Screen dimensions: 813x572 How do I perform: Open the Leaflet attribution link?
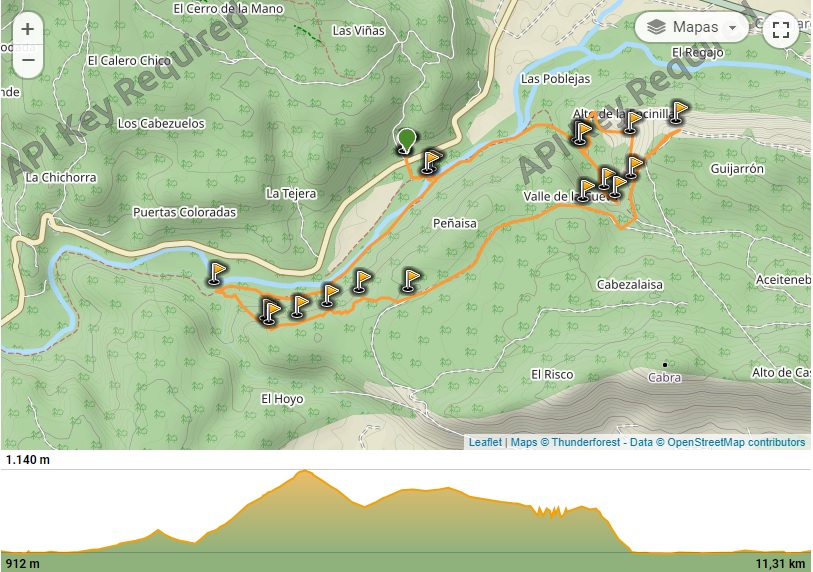pyautogui.click(x=485, y=442)
